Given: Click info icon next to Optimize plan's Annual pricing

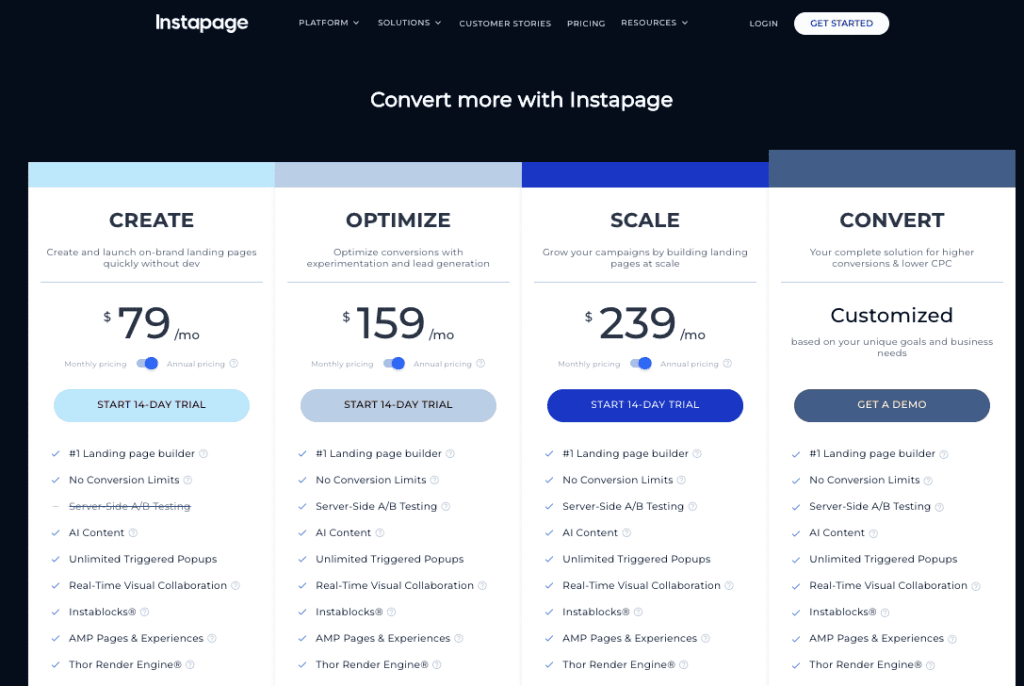Looking at the screenshot, I should [481, 363].
